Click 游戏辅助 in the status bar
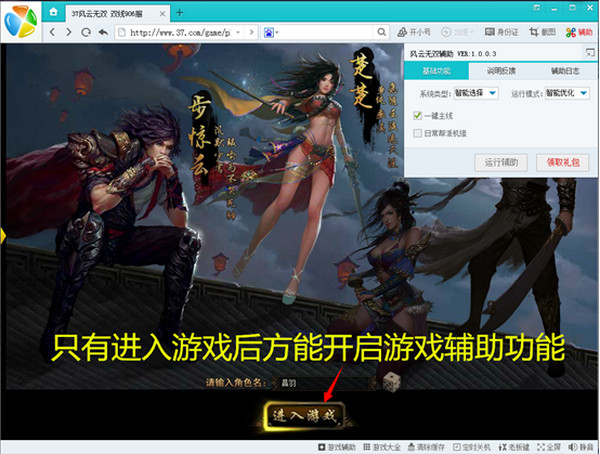Image resolution: width=600 pixels, height=454 pixels. 337,447
